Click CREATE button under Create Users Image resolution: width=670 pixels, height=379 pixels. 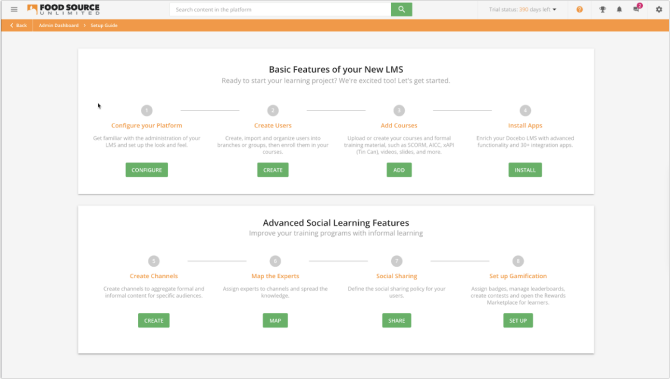point(273,170)
